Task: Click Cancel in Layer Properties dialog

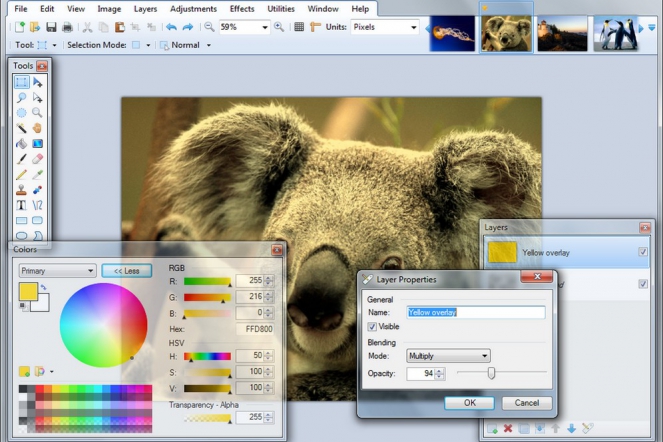Action: [527, 403]
